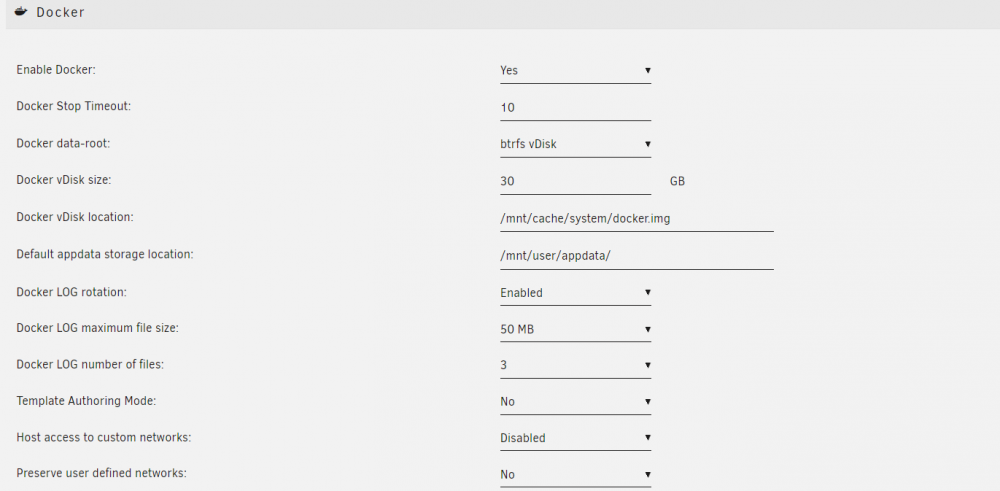This screenshot has height=491, width=1000.
Task: Open Host access to custom networks dropdown
Action: tap(575, 438)
